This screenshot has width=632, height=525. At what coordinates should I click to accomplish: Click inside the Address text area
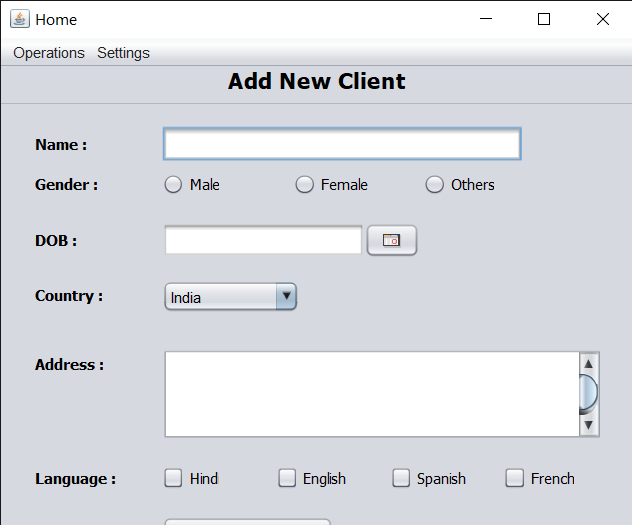click(372, 394)
